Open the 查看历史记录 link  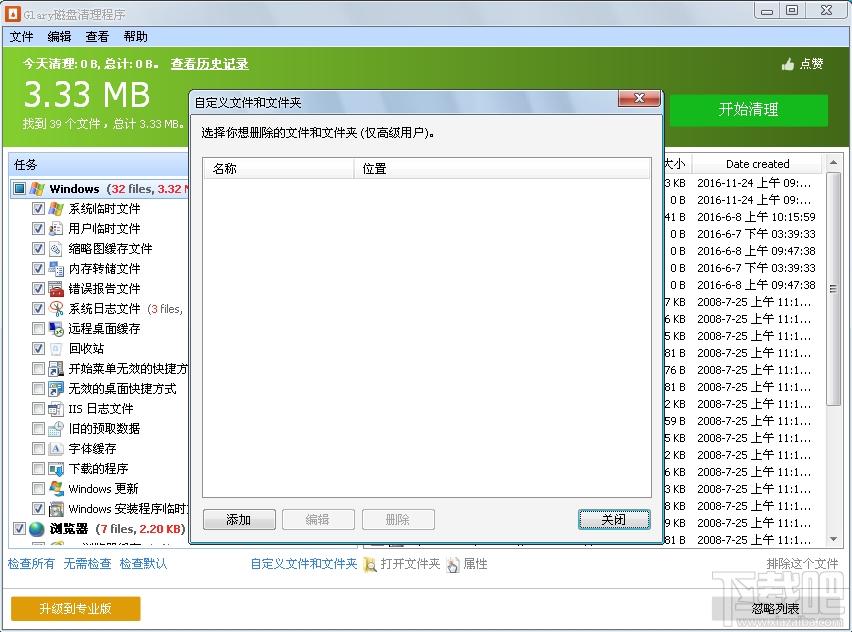209,64
